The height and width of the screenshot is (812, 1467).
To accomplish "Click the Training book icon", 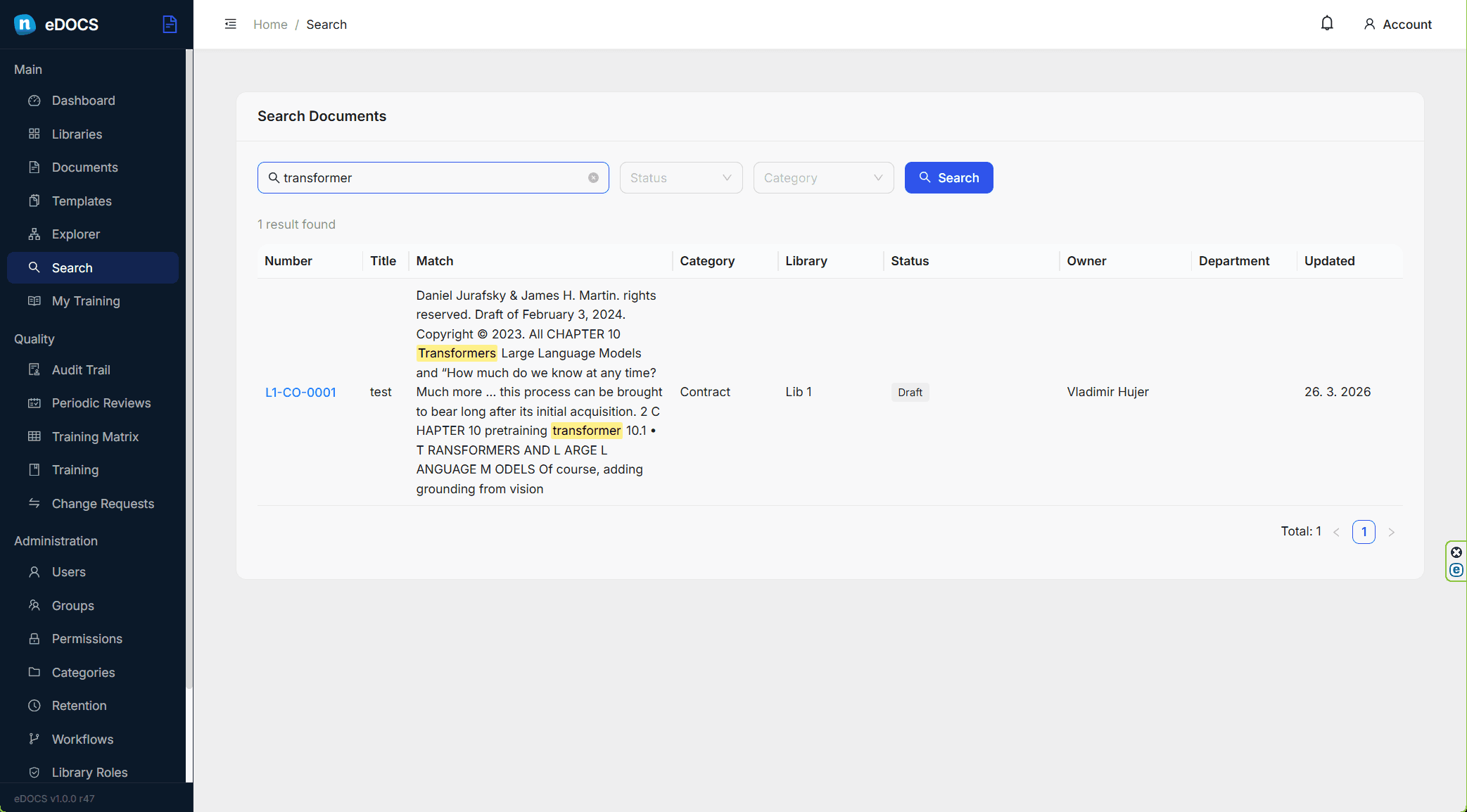I will (x=34, y=470).
